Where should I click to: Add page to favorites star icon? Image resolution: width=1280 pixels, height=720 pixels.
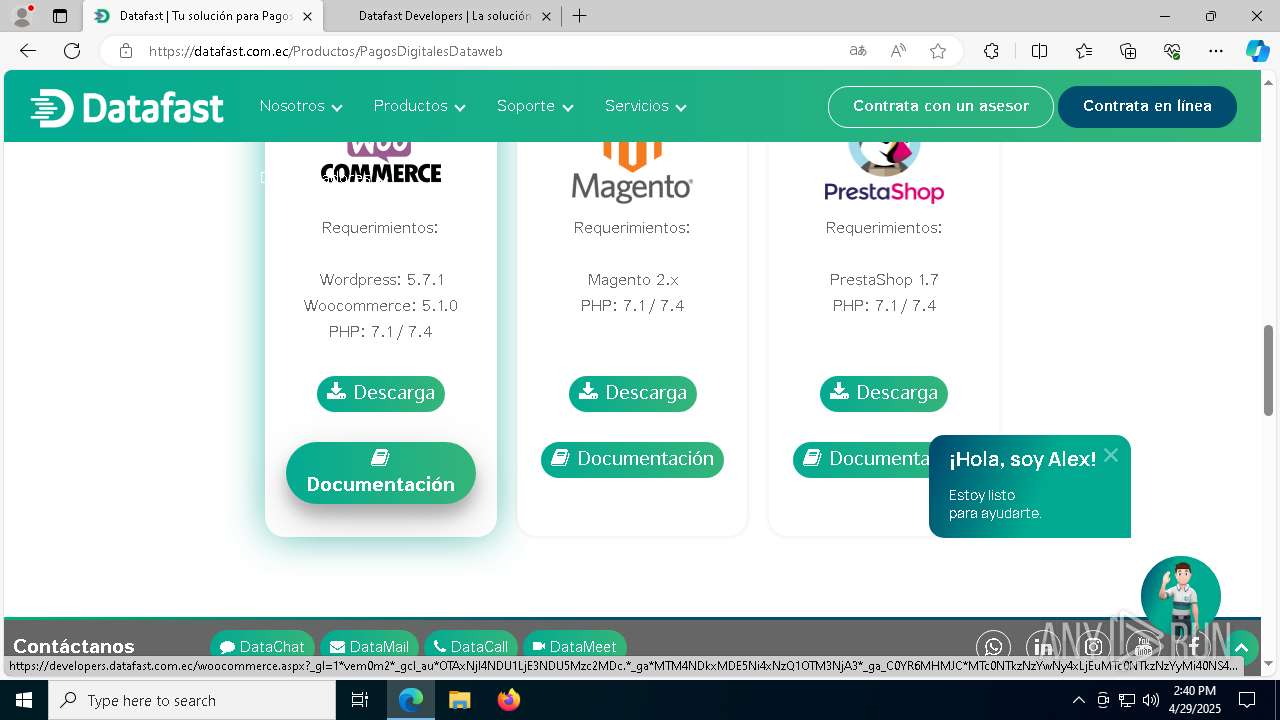click(938, 51)
